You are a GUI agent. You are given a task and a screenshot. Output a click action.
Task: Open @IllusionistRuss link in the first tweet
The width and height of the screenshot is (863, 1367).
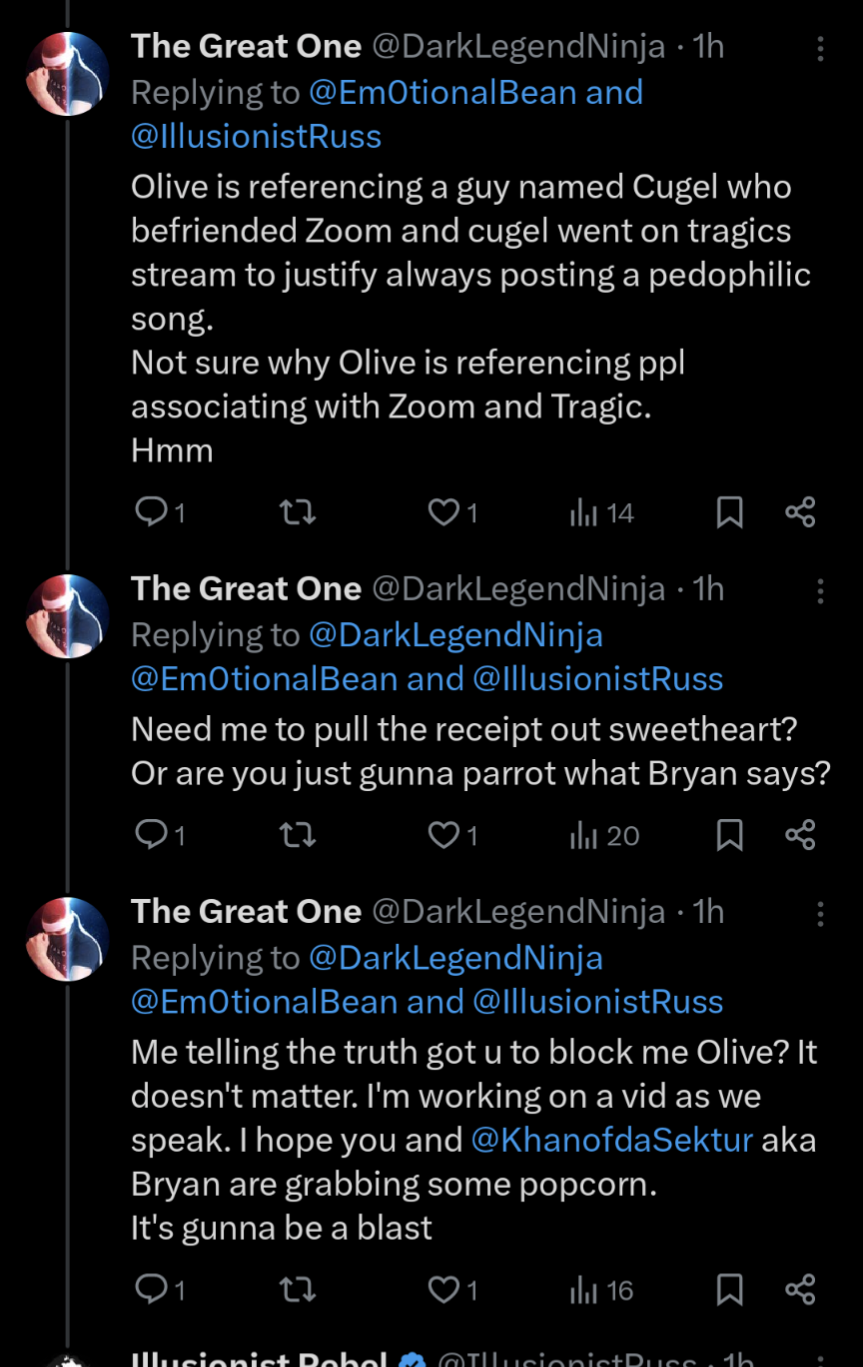coord(256,136)
